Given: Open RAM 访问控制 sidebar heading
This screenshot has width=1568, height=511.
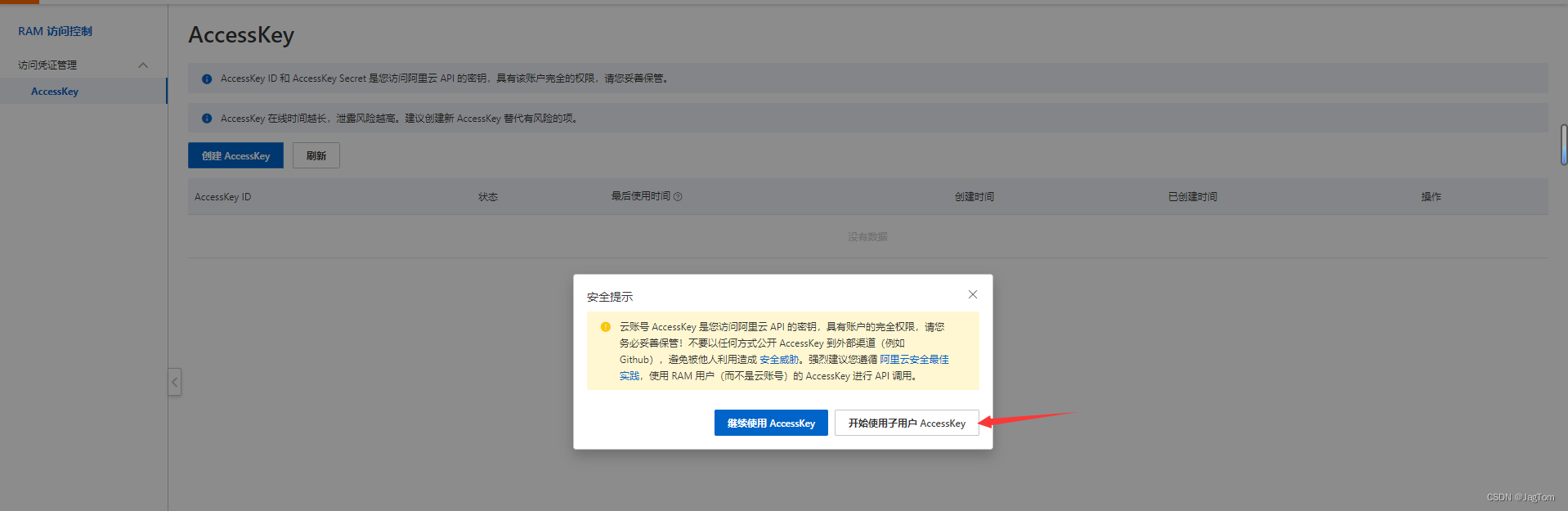Looking at the screenshot, I should click(55, 31).
